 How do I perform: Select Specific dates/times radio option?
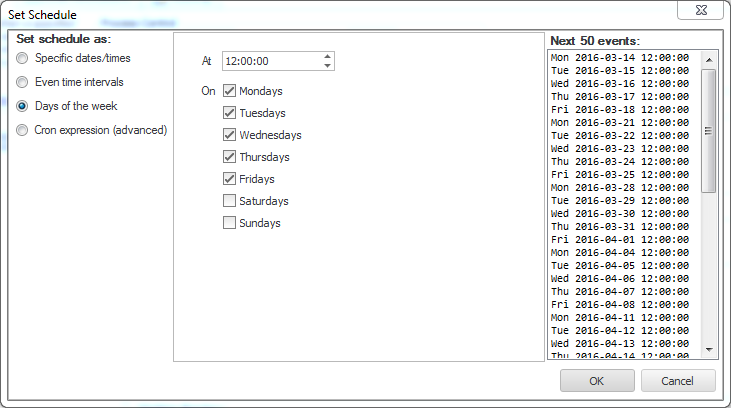(22, 59)
